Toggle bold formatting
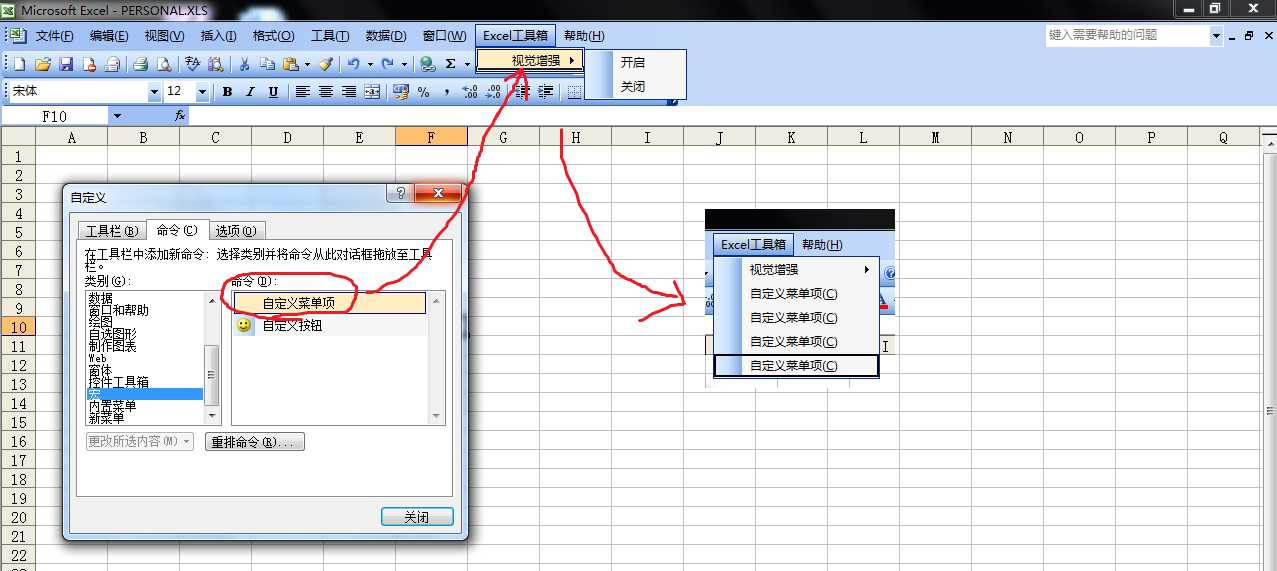 pyautogui.click(x=227, y=92)
